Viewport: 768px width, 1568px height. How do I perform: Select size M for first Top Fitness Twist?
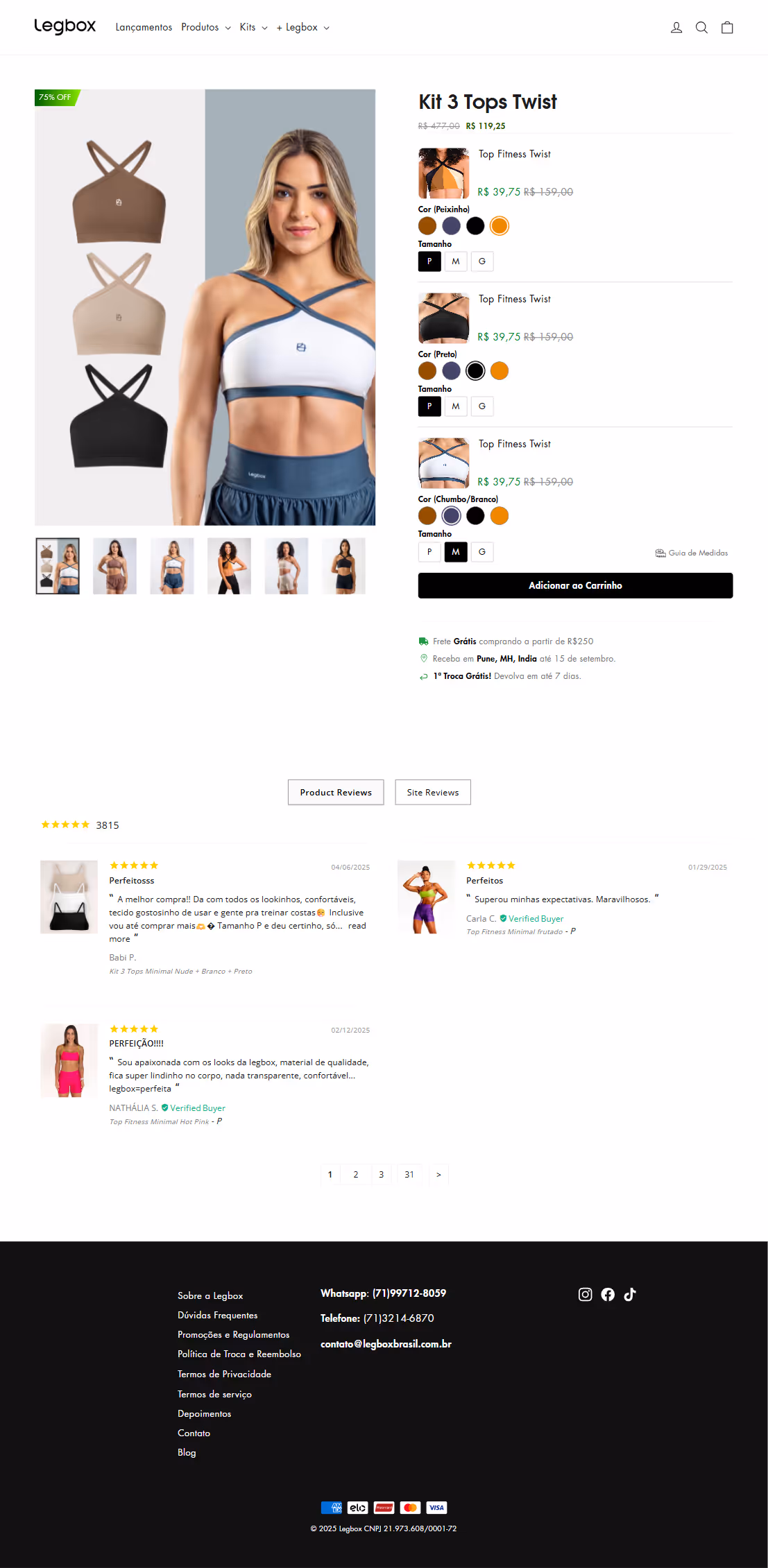(x=456, y=261)
